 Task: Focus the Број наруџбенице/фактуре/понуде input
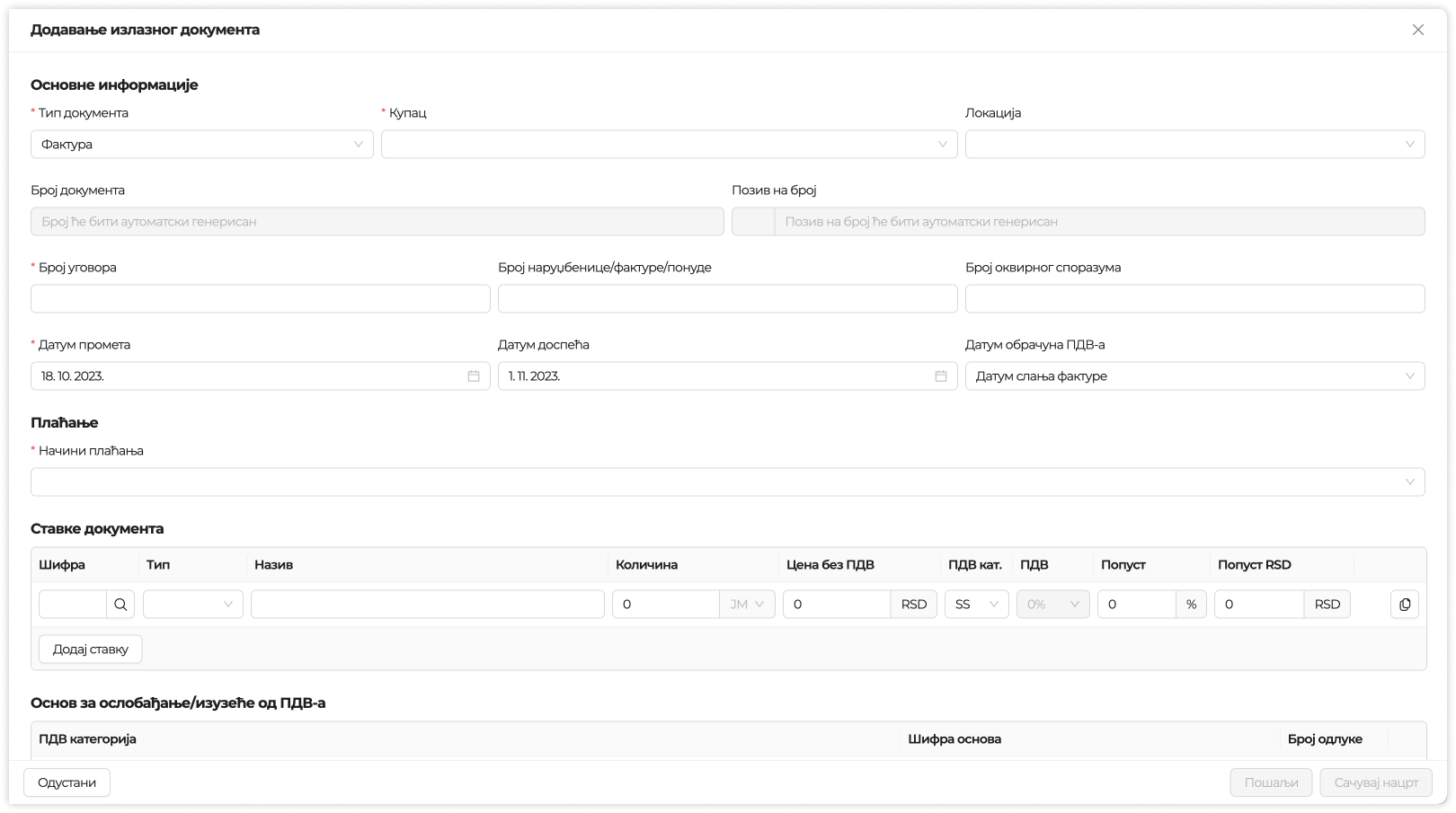(728, 299)
